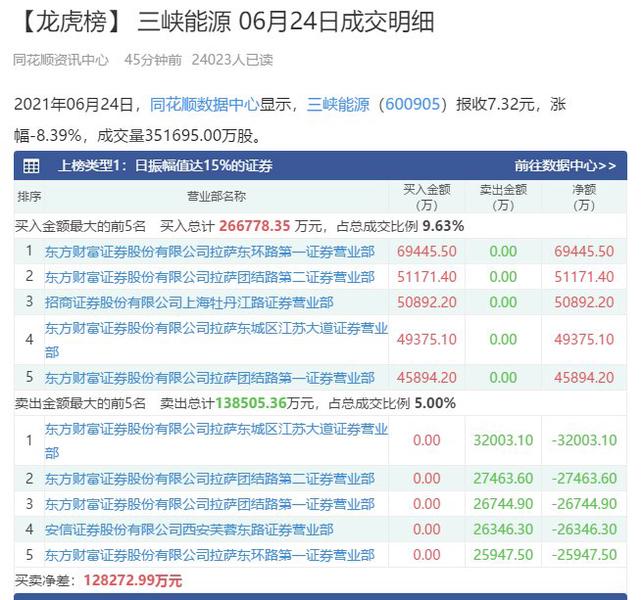The image size is (643, 600).
Task: Open 安信证券 西安芙蓉东路证券营业部 link
Action: point(189,529)
